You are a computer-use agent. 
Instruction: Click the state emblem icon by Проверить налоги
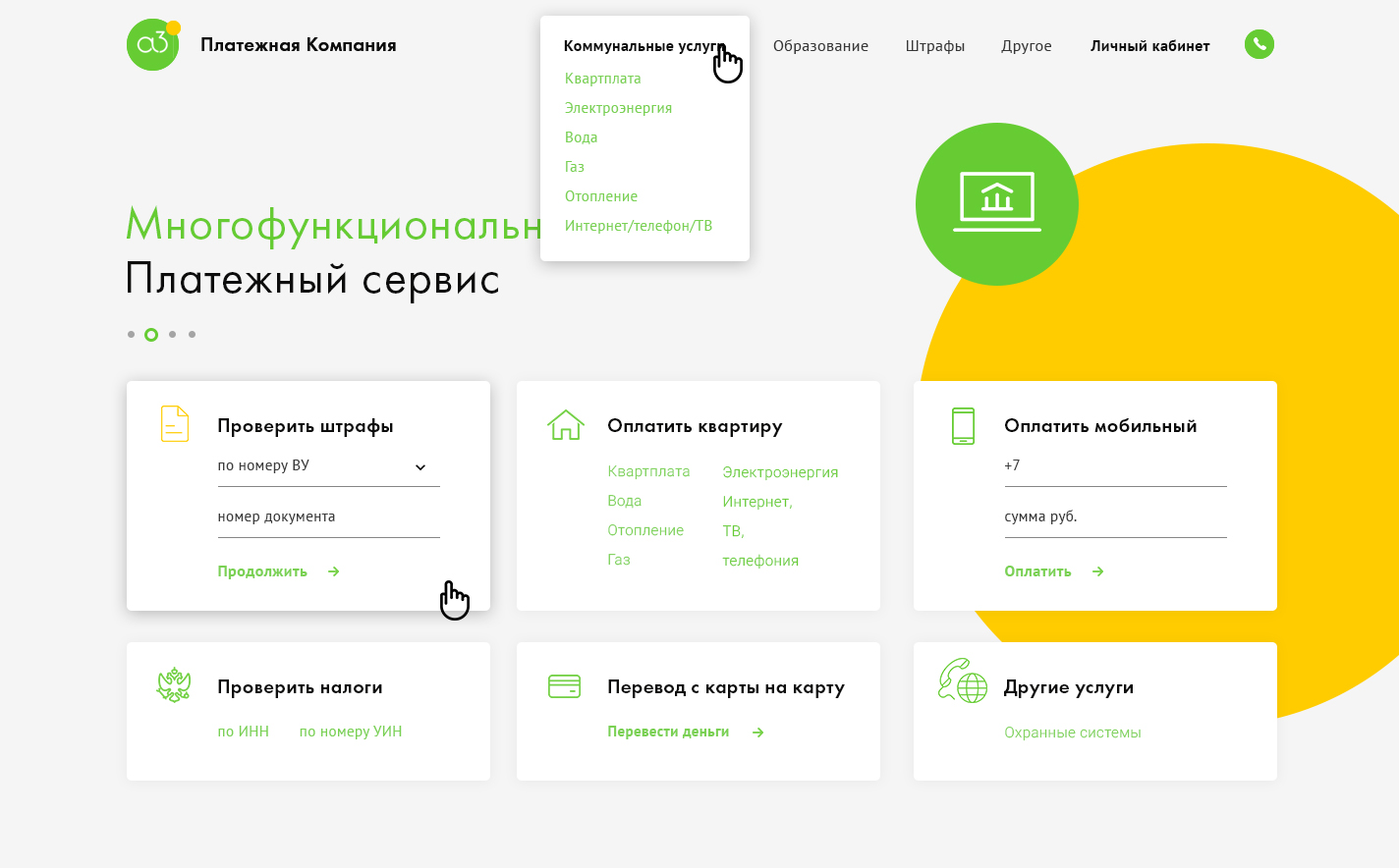coord(174,684)
